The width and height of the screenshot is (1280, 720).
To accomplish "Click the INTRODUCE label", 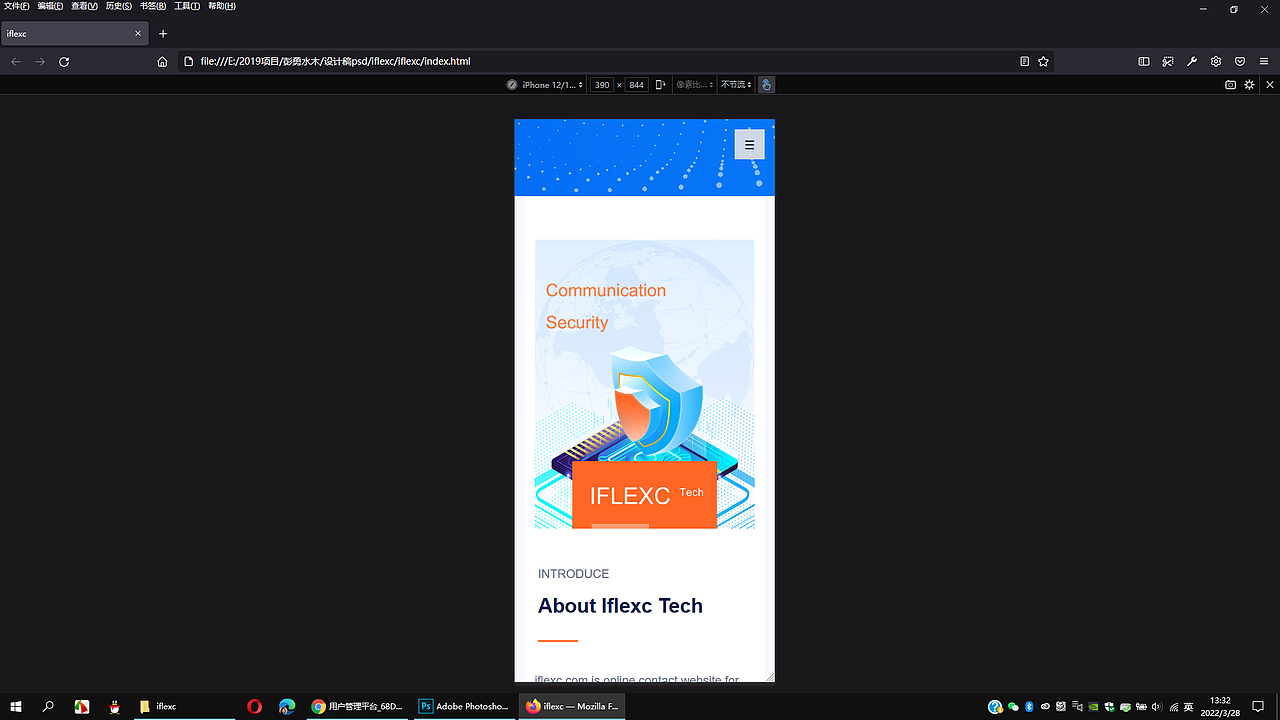I will (573, 574).
